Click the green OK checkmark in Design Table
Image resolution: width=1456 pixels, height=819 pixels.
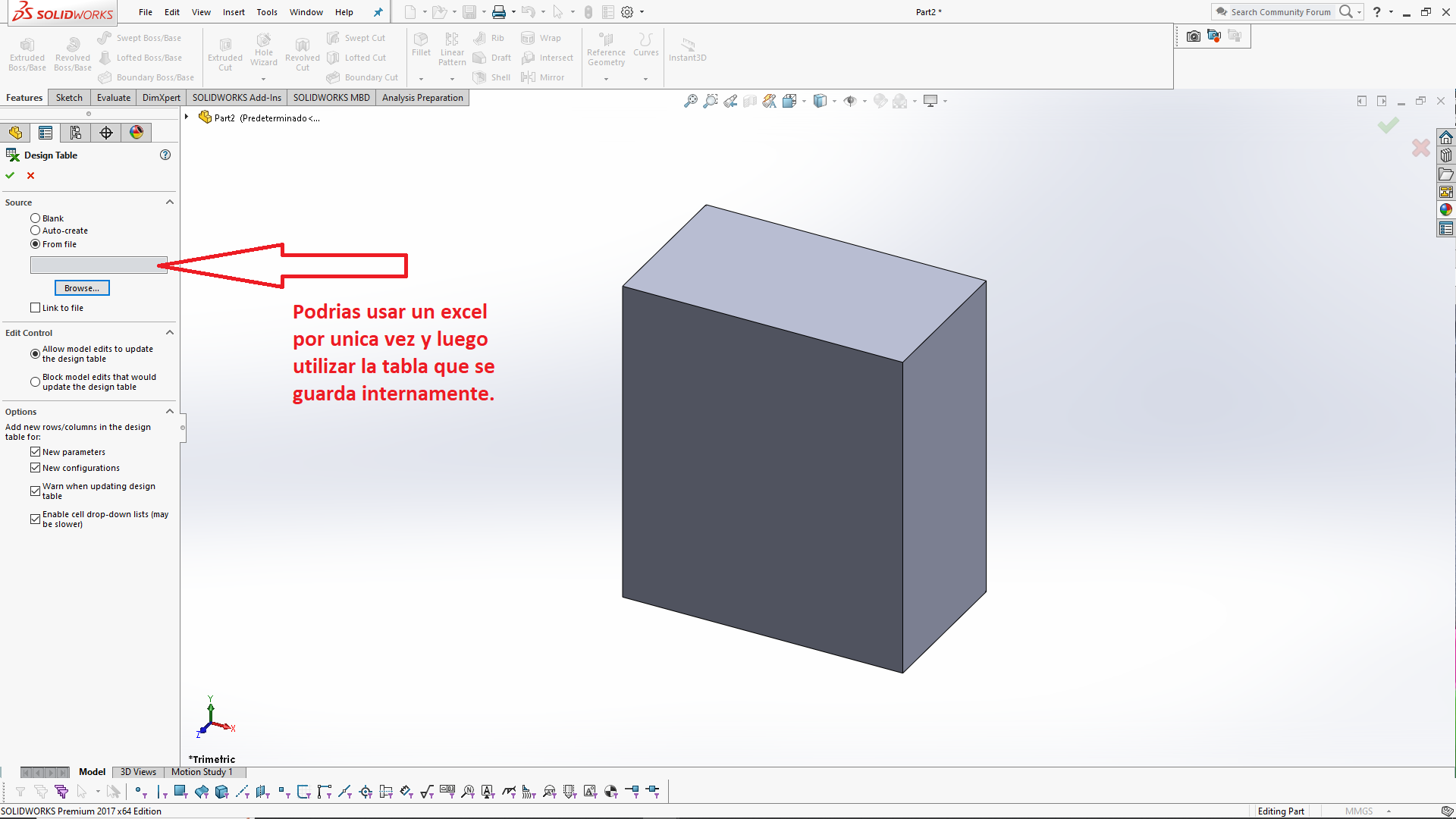pos(10,175)
